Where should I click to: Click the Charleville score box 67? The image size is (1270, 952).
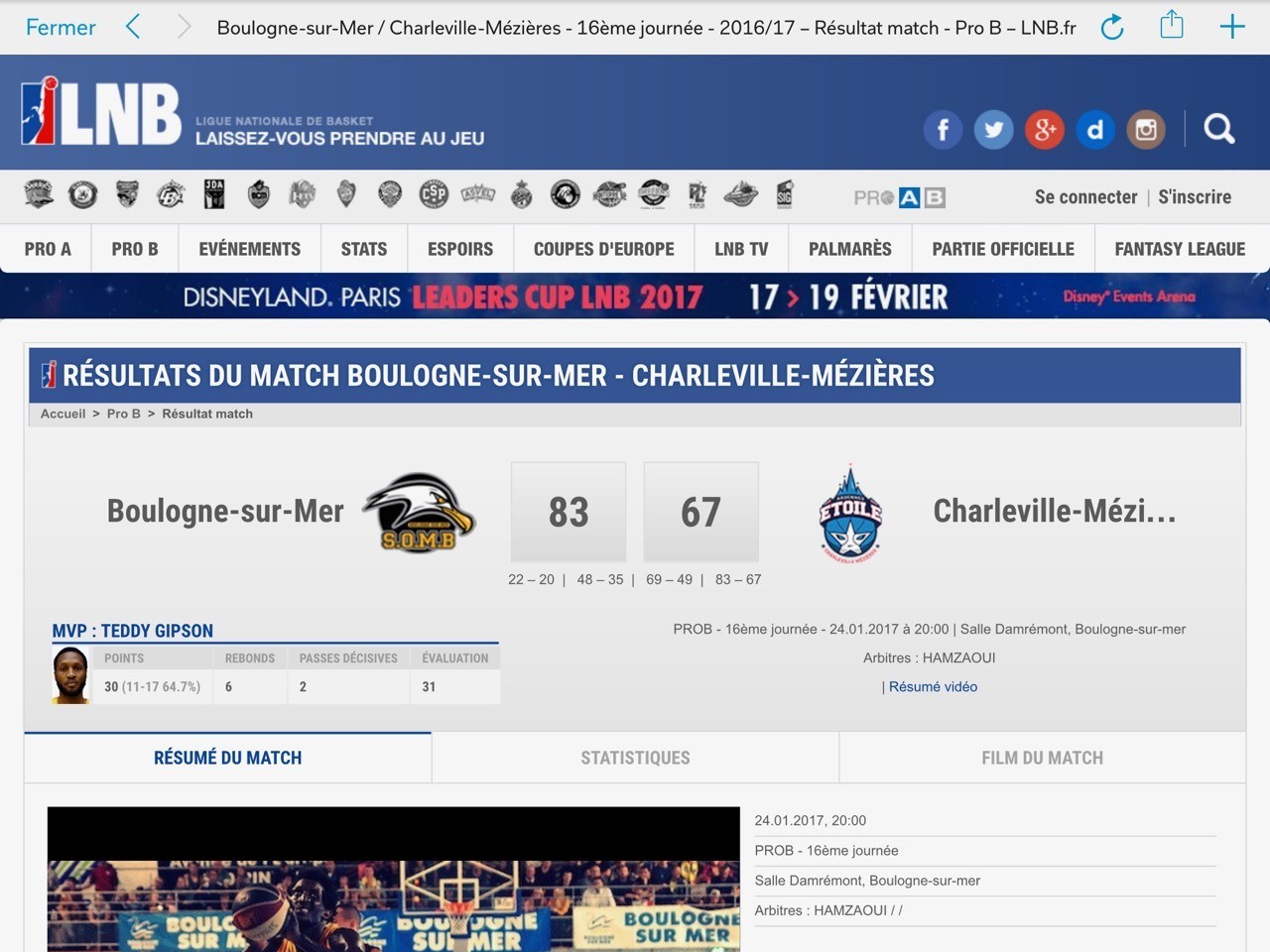(x=700, y=512)
